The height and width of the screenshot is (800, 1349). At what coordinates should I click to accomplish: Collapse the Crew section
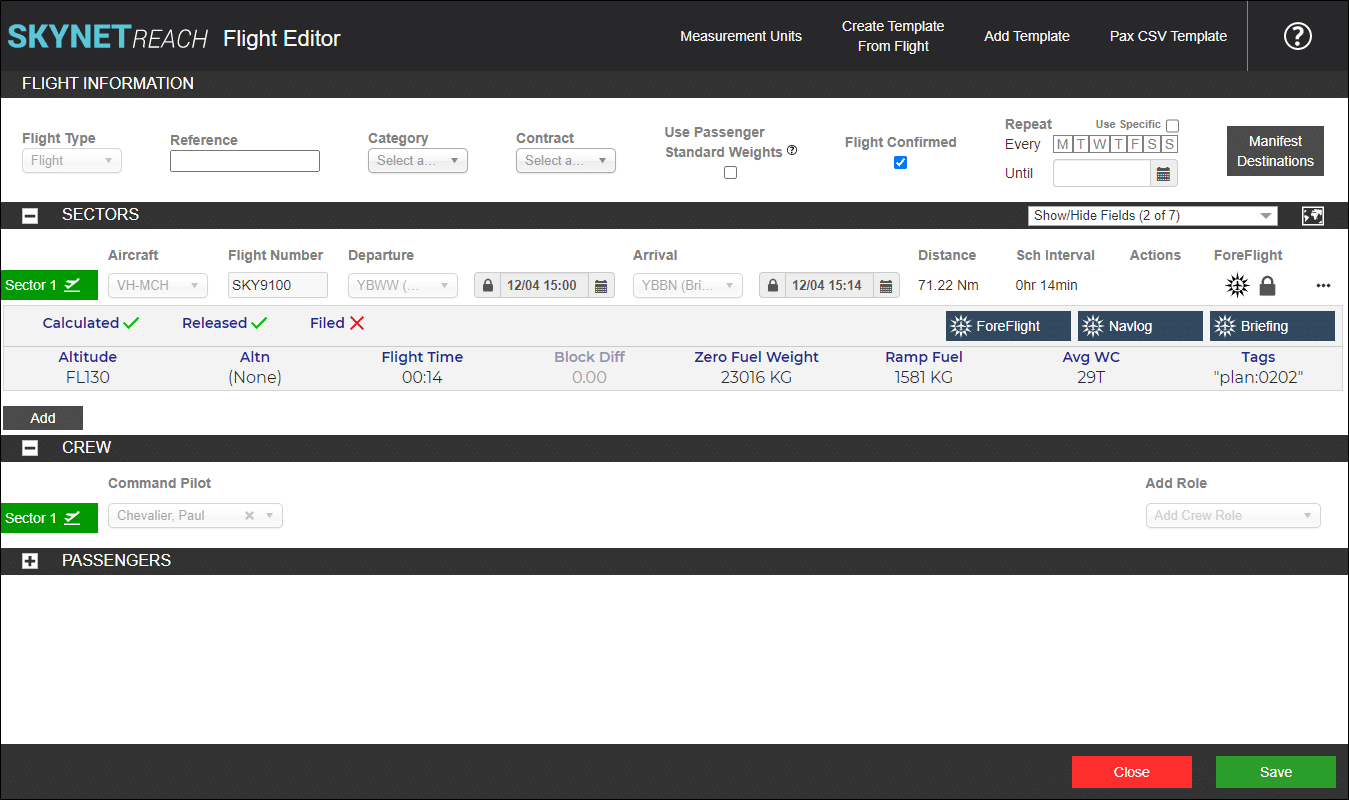point(30,448)
